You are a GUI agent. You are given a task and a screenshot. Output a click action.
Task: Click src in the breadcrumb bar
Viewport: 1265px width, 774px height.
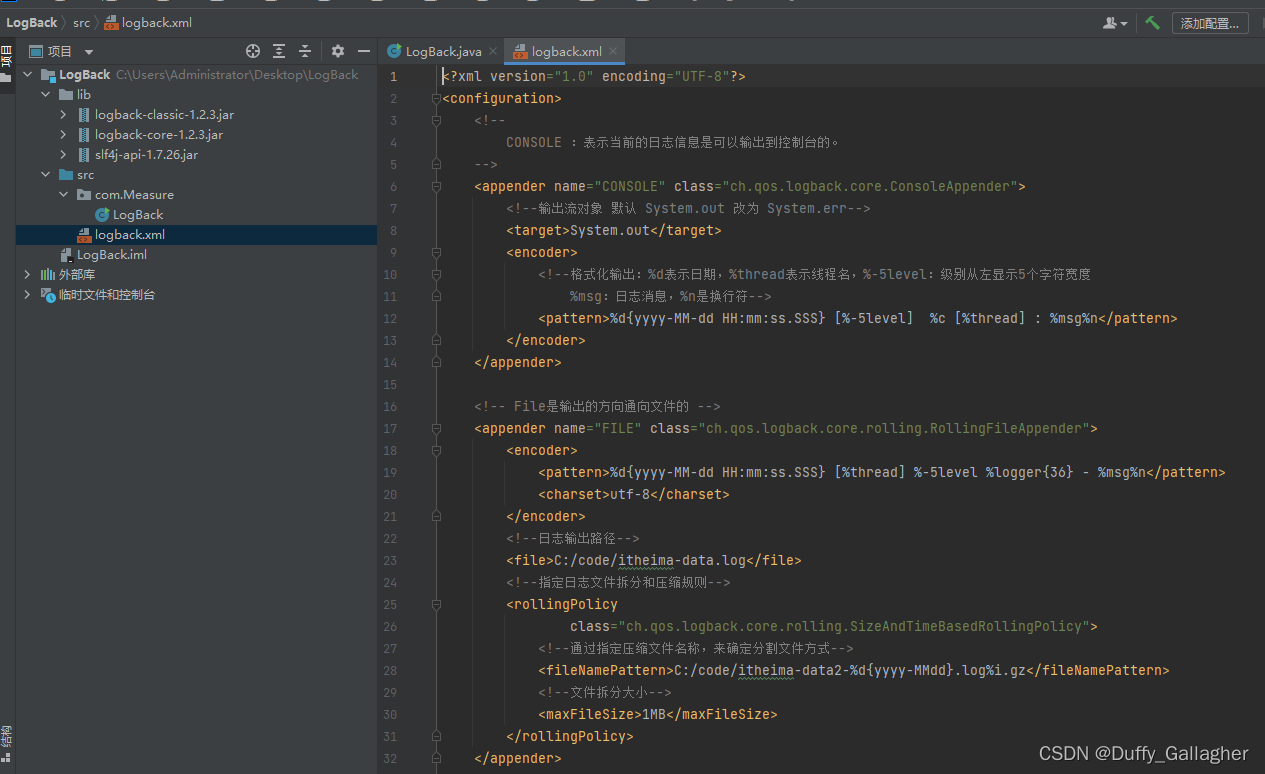point(81,22)
